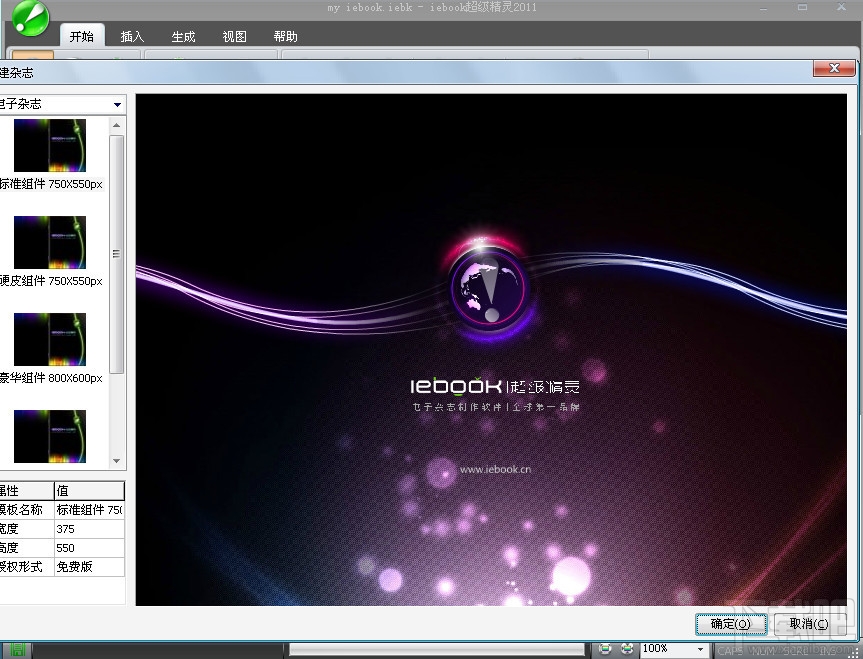Screen dimensions: 863x659
Task: Click the first view mode icon in status bar
Action: pyautogui.click(x=604, y=649)
